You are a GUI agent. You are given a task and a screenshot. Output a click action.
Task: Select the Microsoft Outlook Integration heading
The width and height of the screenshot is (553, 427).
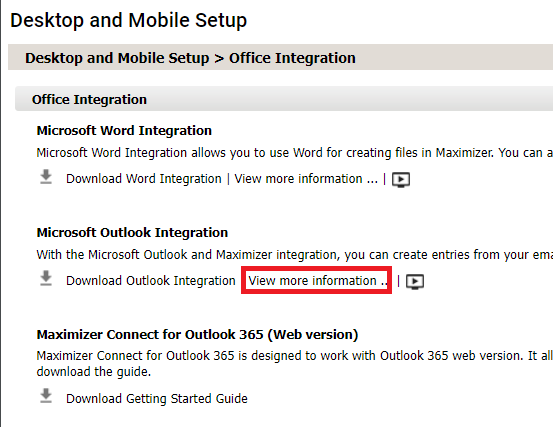pyautogui.click(x=132, y=232)
